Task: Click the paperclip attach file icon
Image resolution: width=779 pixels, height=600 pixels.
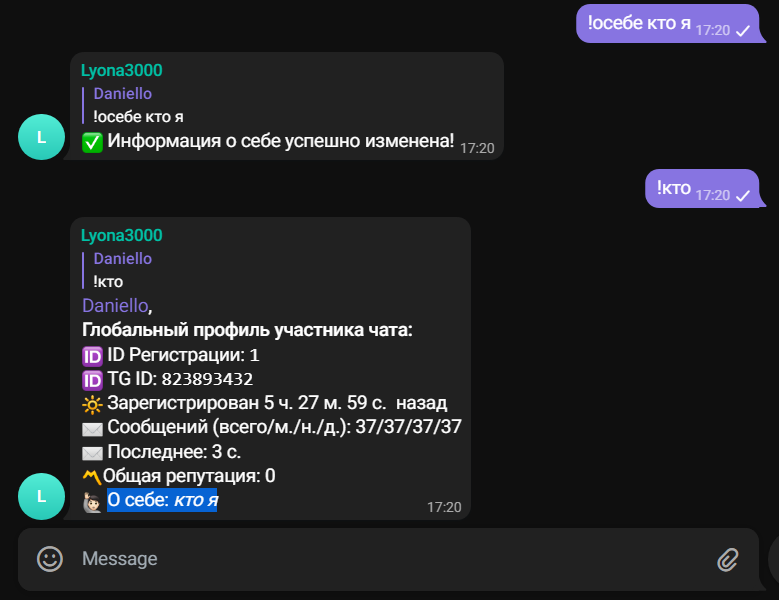Action: pos(728,559)
